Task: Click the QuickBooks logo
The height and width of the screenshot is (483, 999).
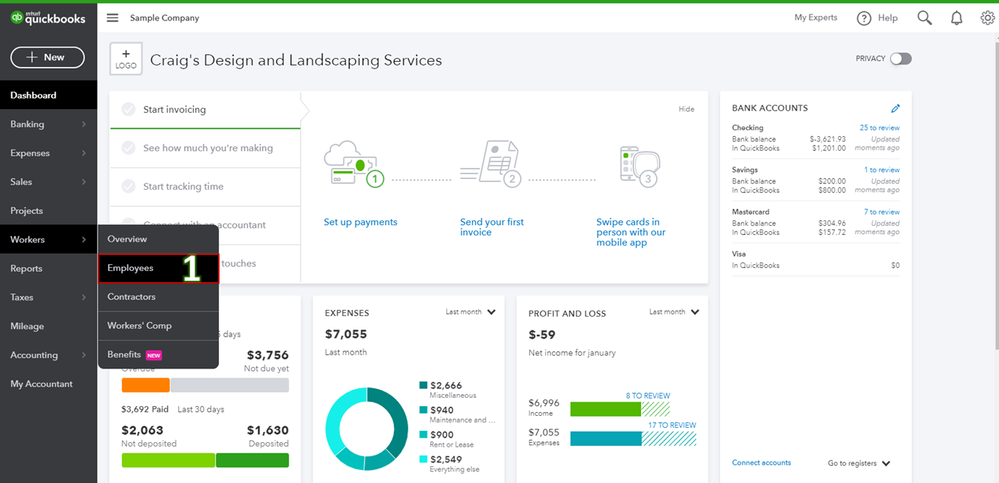Action: pos(48,18)
